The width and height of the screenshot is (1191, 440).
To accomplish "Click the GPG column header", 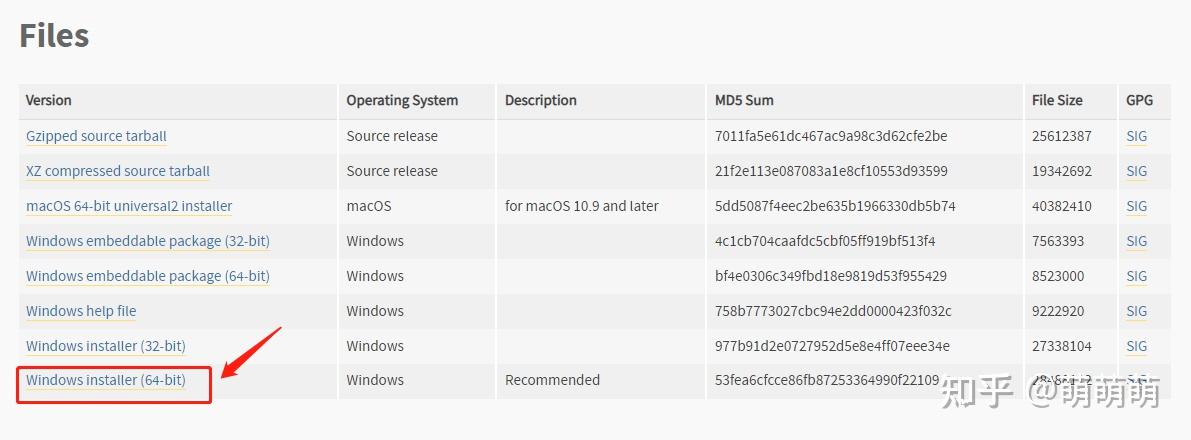I will pos(1140,100).
